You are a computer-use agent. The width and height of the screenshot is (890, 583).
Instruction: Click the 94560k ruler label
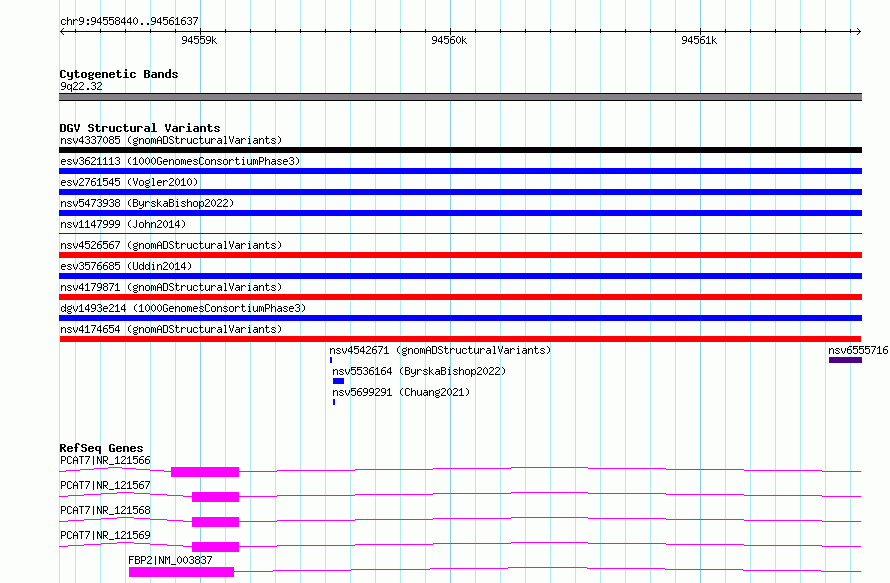(449, 40)
